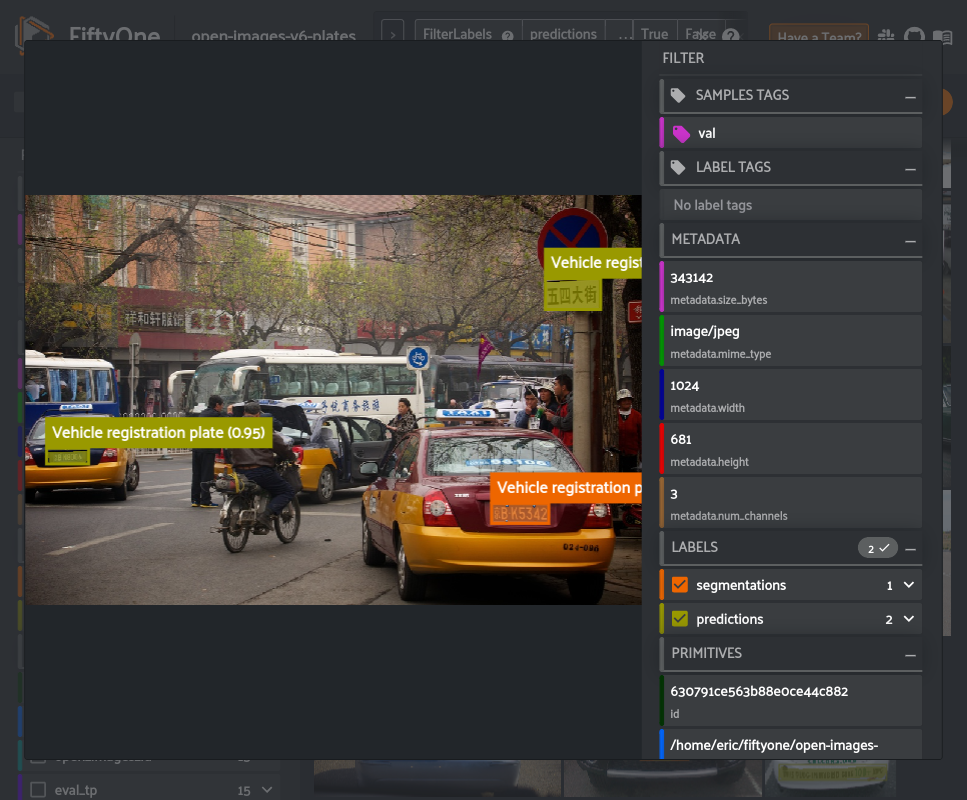Click the help icon beside FilterLabels
967x800 pixels.
[x=507, y=35]
